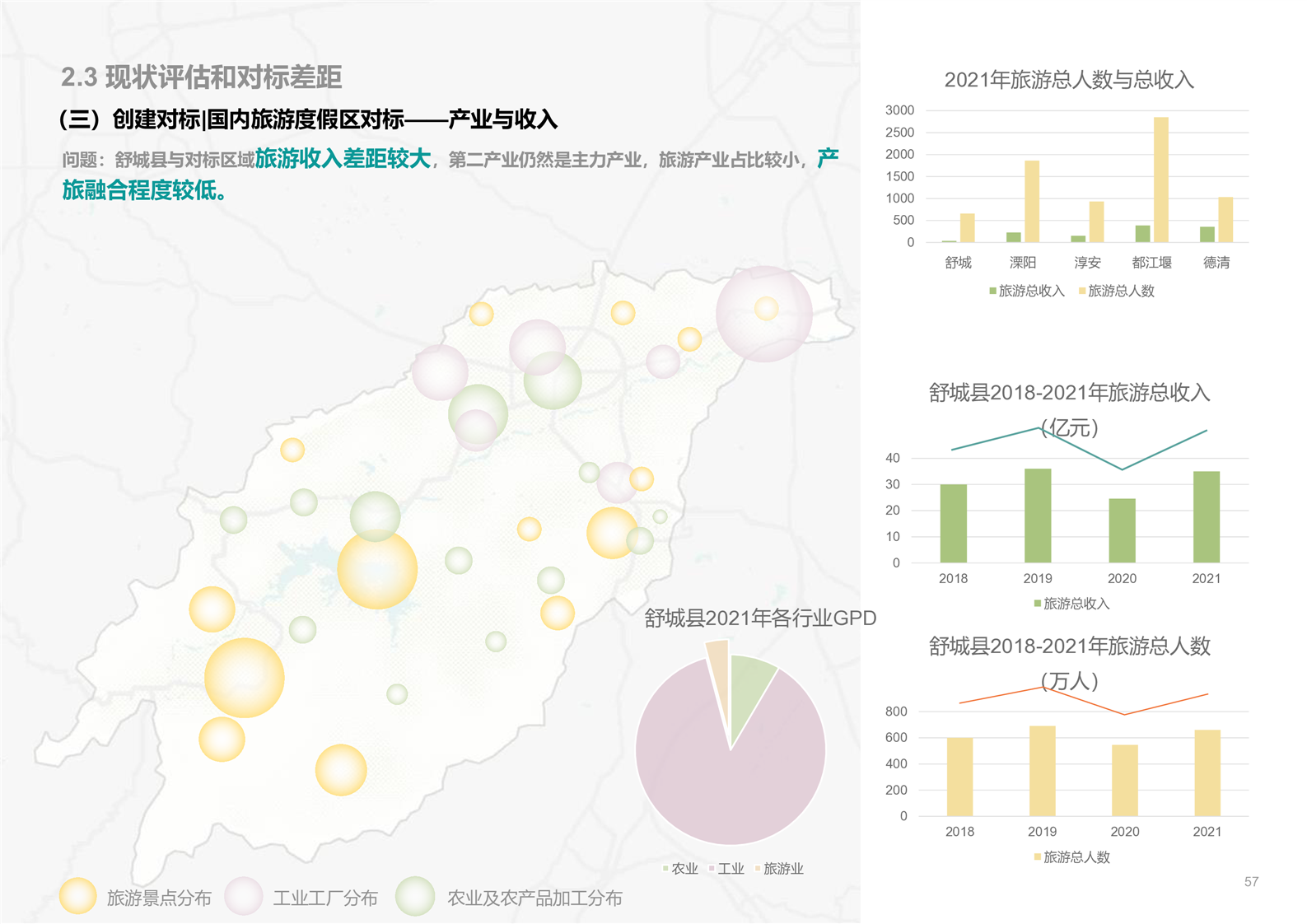This screenshot has width=1307, height=924.
Task: Click the 舒城县2021年各行业GPD pie title
Action: pos(759,618)
